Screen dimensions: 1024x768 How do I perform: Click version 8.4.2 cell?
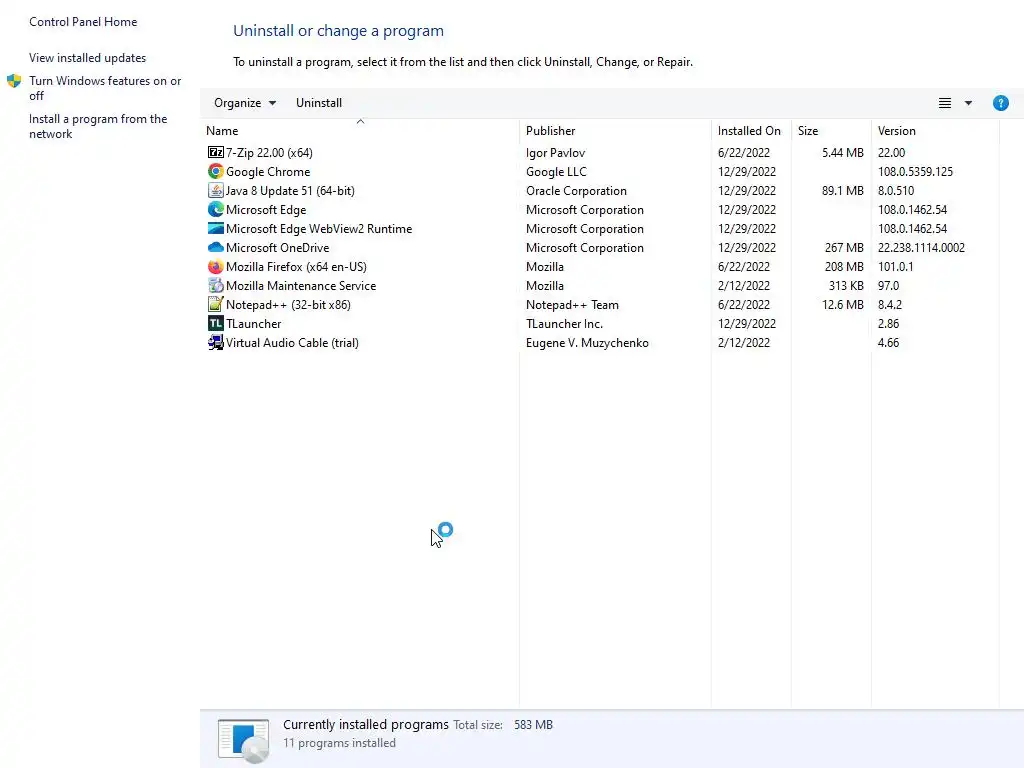pyautogui.click(x=889, y=304)
